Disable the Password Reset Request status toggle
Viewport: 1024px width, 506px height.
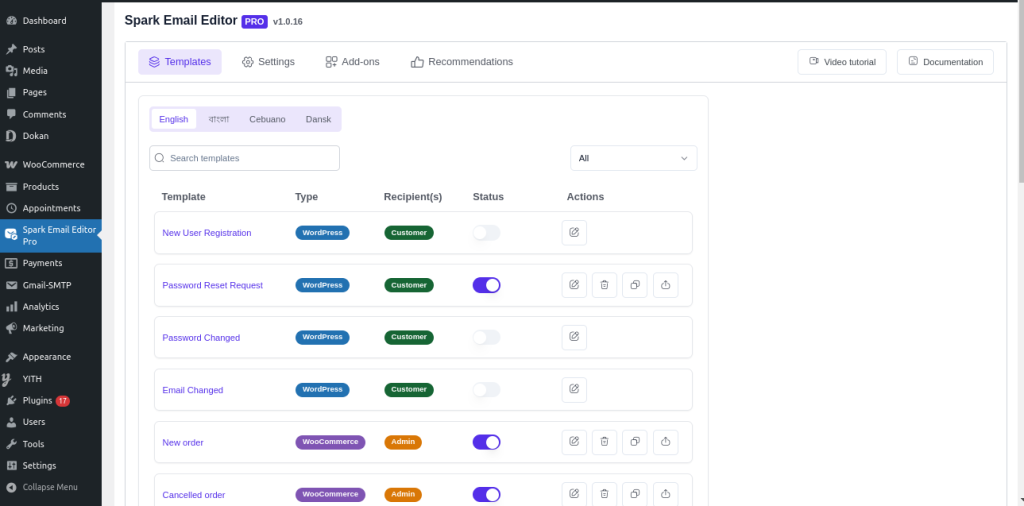tap(486, 285)
